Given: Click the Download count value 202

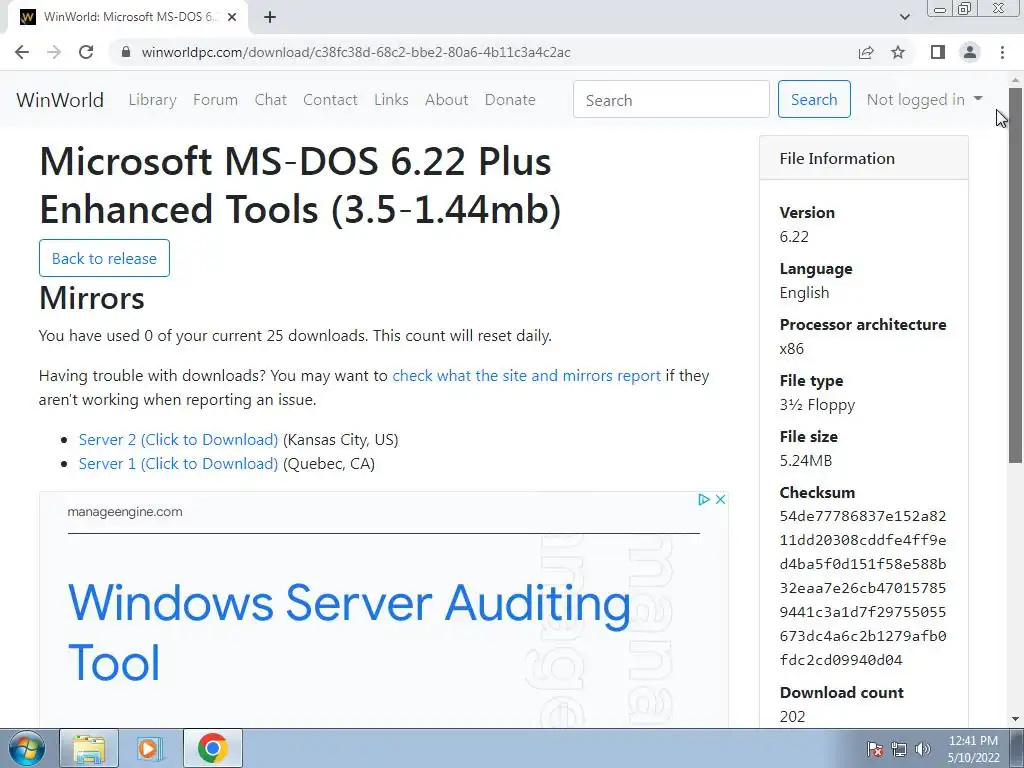Looking at the screenshot, I should click(792, 716).
